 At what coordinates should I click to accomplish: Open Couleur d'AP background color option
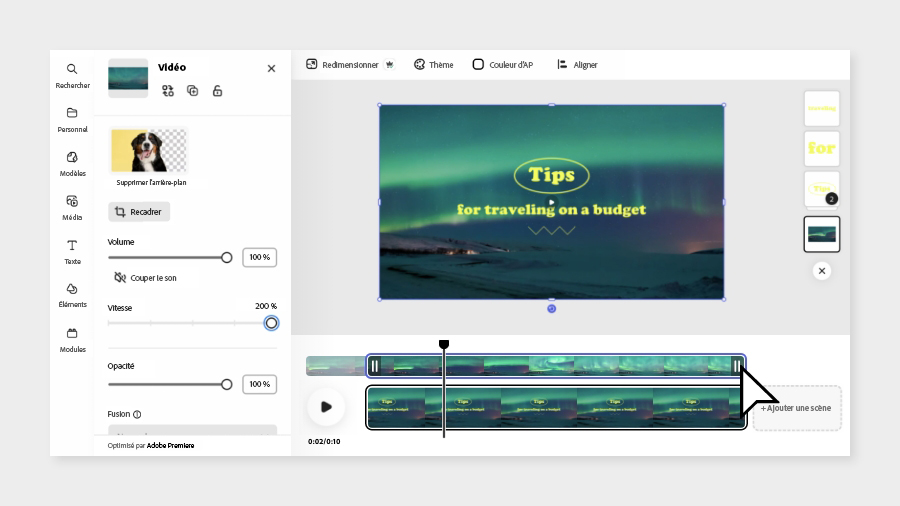pos(503,65)
